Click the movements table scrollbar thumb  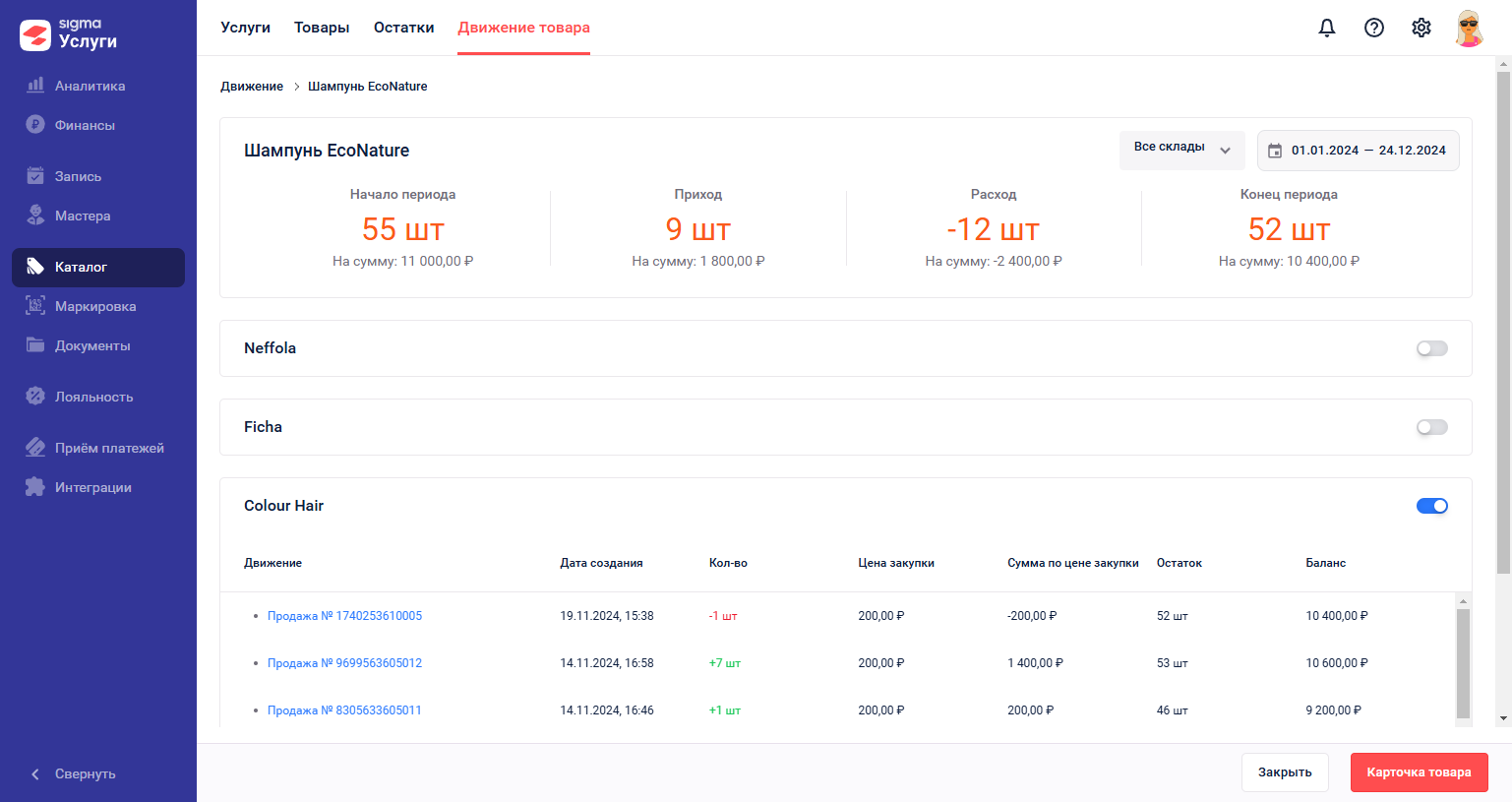(1463, 663)
